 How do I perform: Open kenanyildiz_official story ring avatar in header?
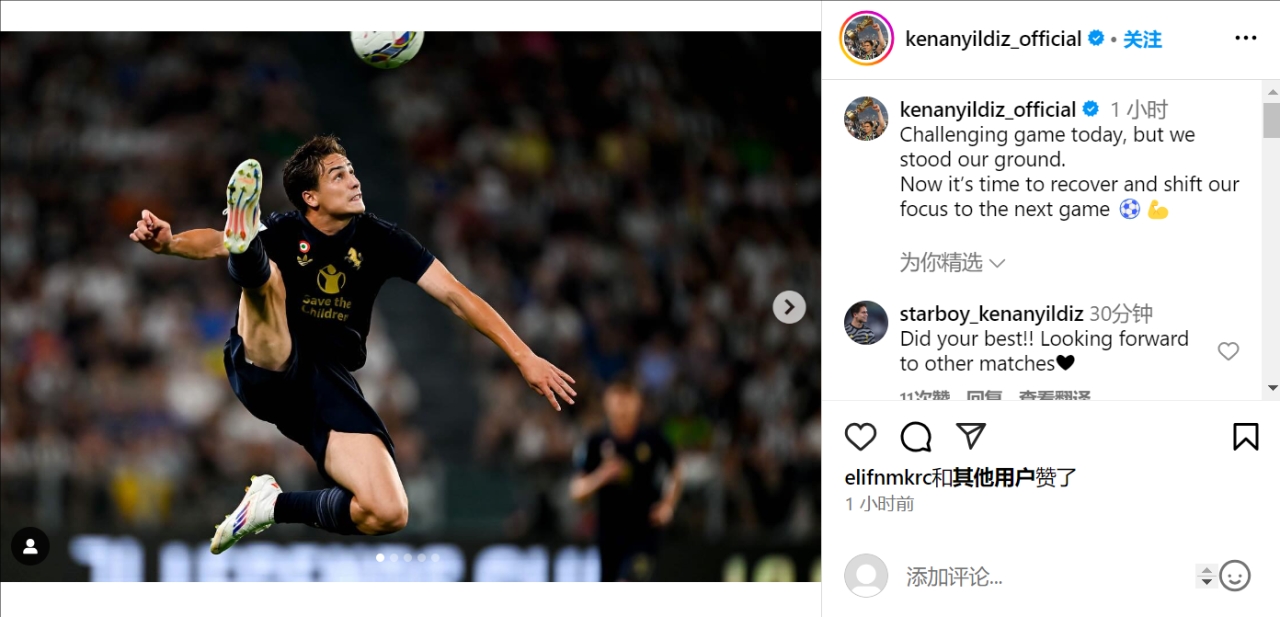(866, 39)
